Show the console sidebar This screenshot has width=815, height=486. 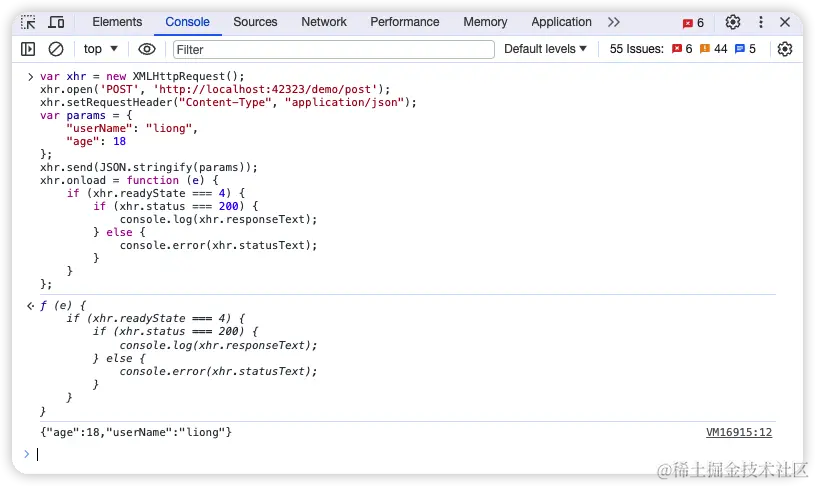pos(28,49)
